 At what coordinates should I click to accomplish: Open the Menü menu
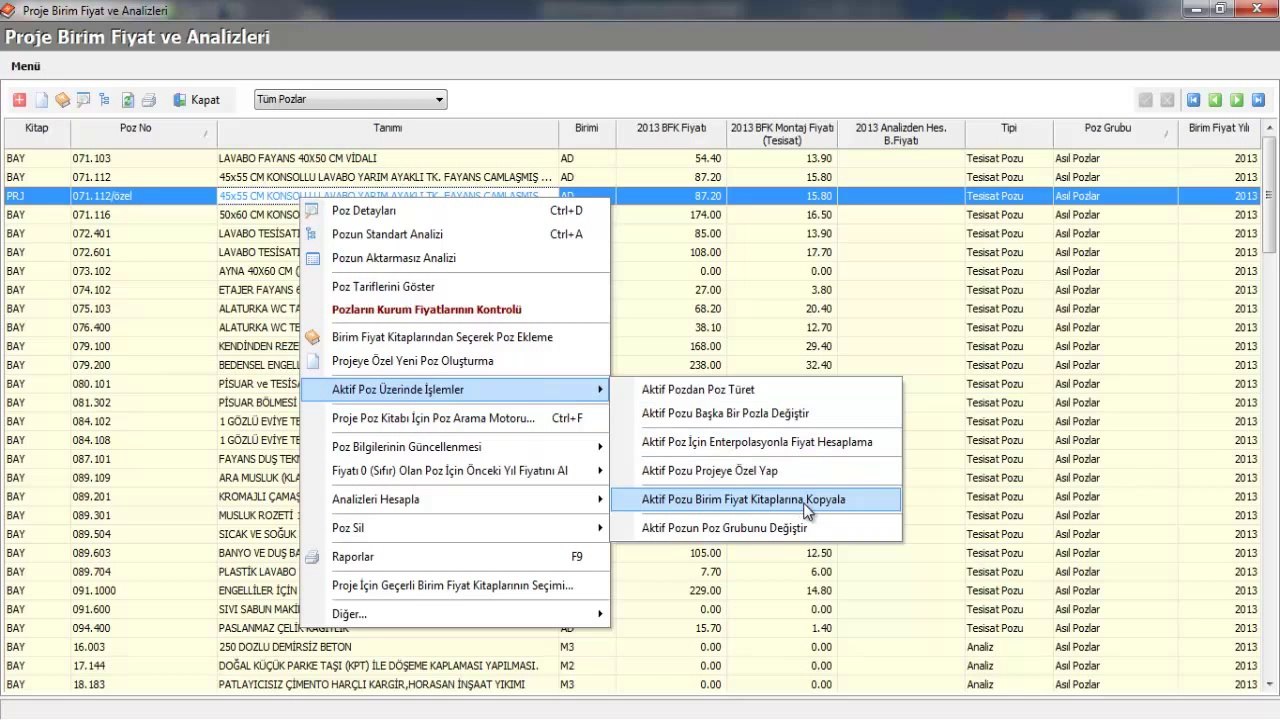click(26, 66)
